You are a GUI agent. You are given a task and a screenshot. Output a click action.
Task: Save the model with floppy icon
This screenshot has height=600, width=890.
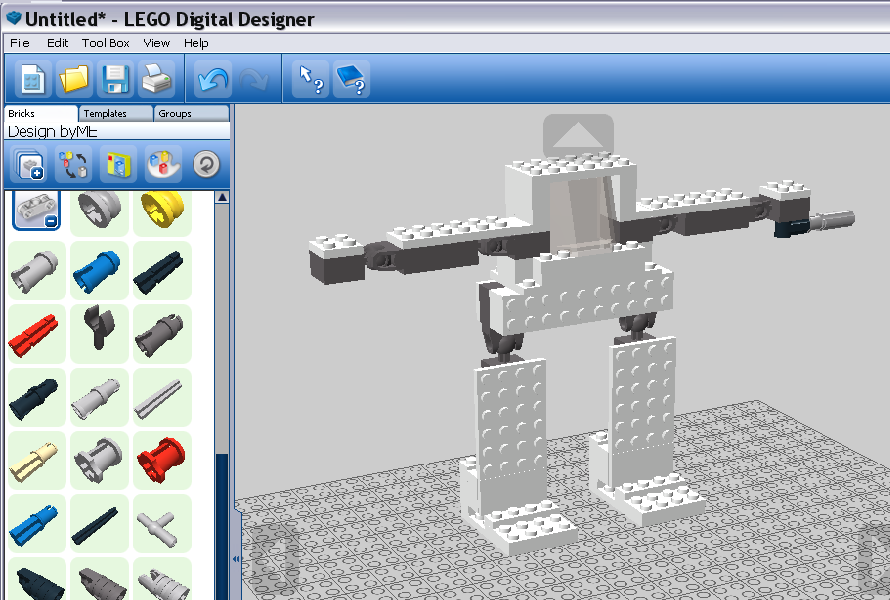click(115, 79)
